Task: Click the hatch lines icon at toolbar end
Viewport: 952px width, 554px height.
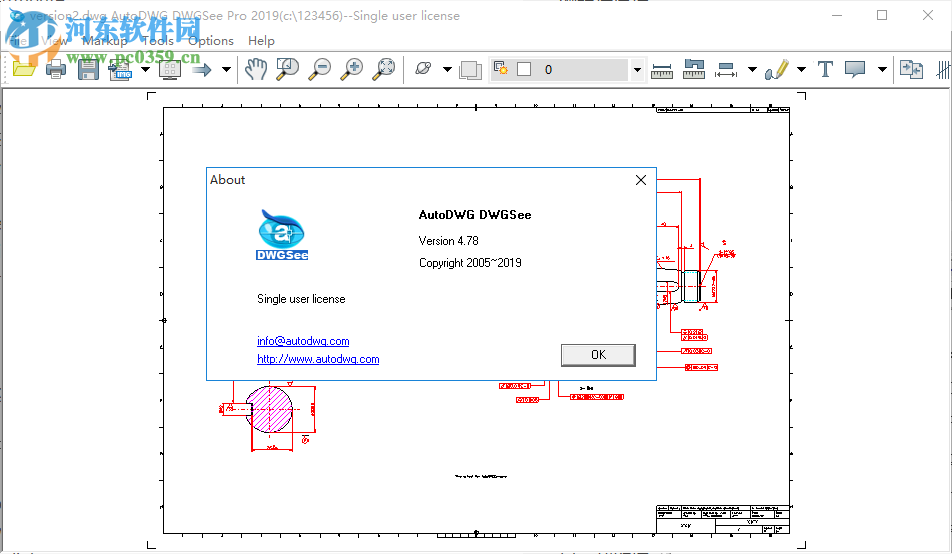Action: point(944,69)
